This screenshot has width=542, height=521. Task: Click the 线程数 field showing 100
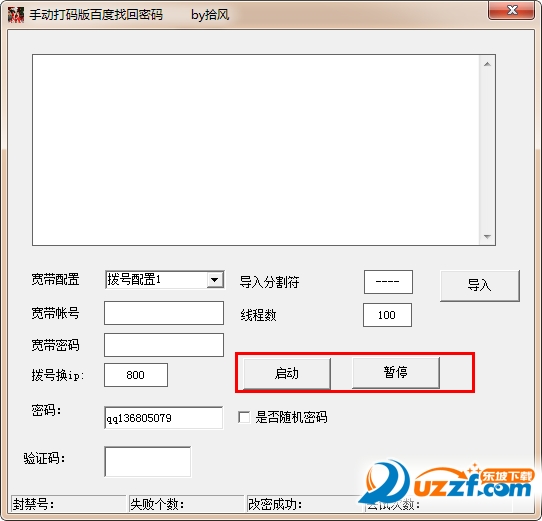tap(387, 315)
